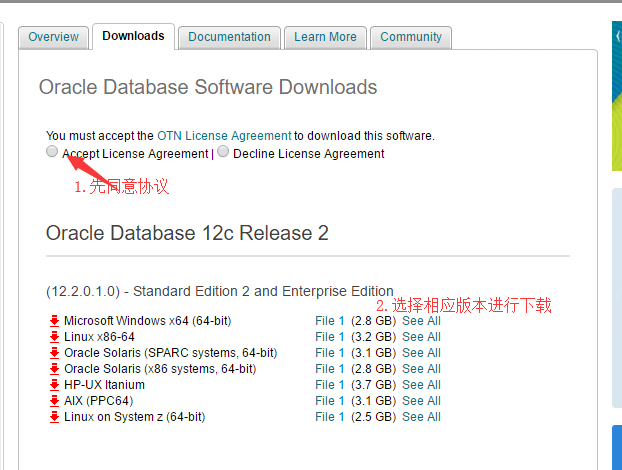Viewport: 622px width, 470px height.
Task: Download File 1 for Microsoft Windows x64
Action: (330, 321)
